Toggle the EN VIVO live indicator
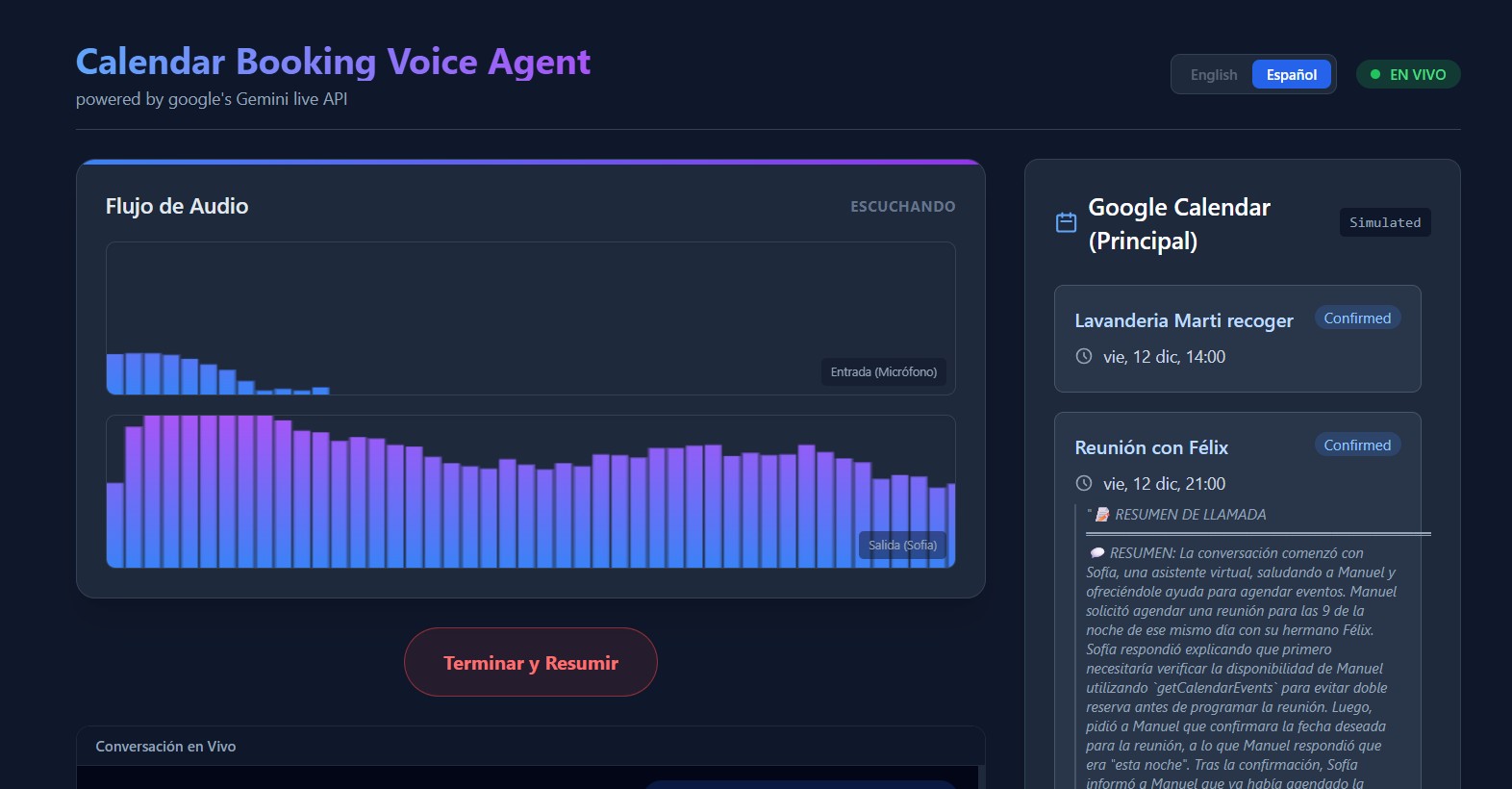Viewport: 1512px width, 789px height. (x=1408, y=74)
